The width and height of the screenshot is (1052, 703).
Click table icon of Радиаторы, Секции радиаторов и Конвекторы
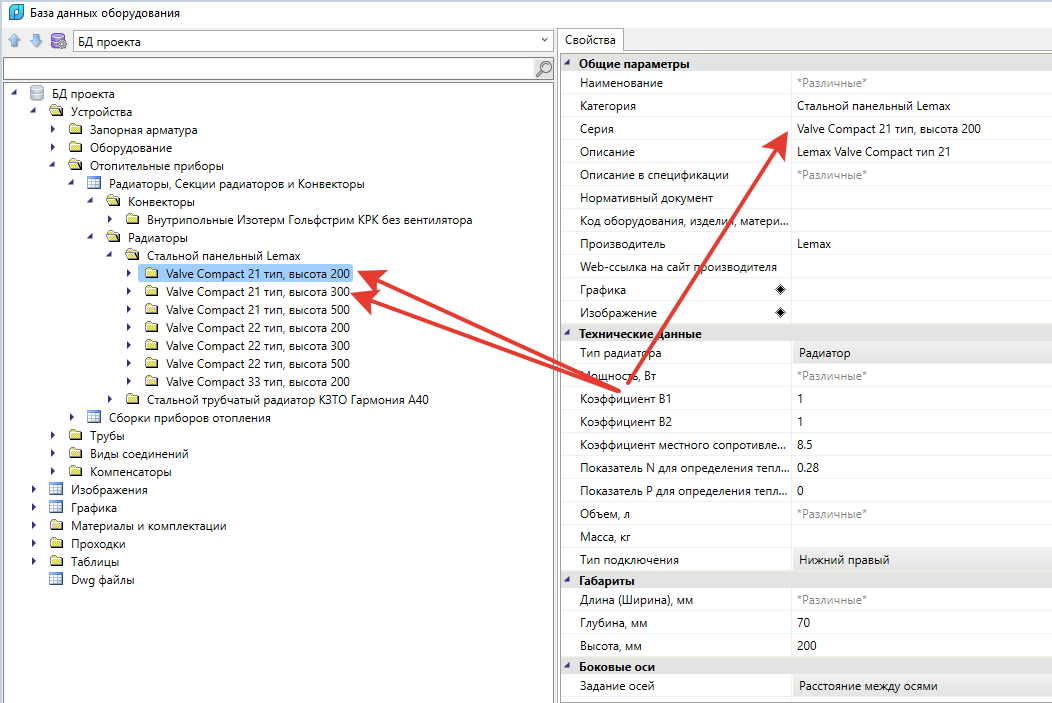(x=94, y=183)
